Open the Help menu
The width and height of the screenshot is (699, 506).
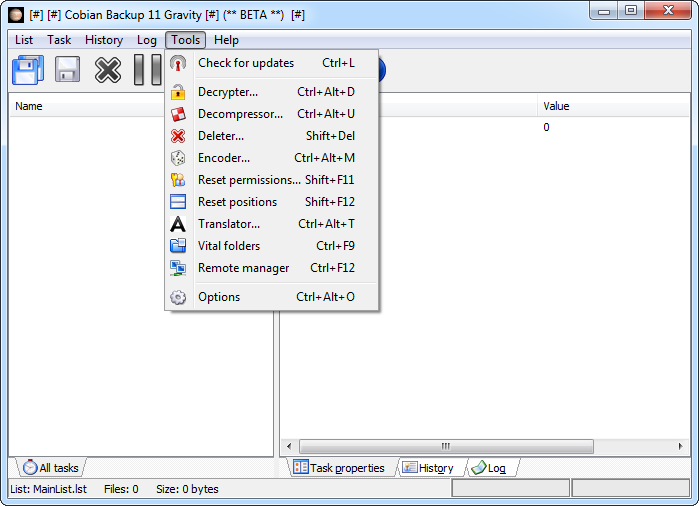tap(226, 40)
